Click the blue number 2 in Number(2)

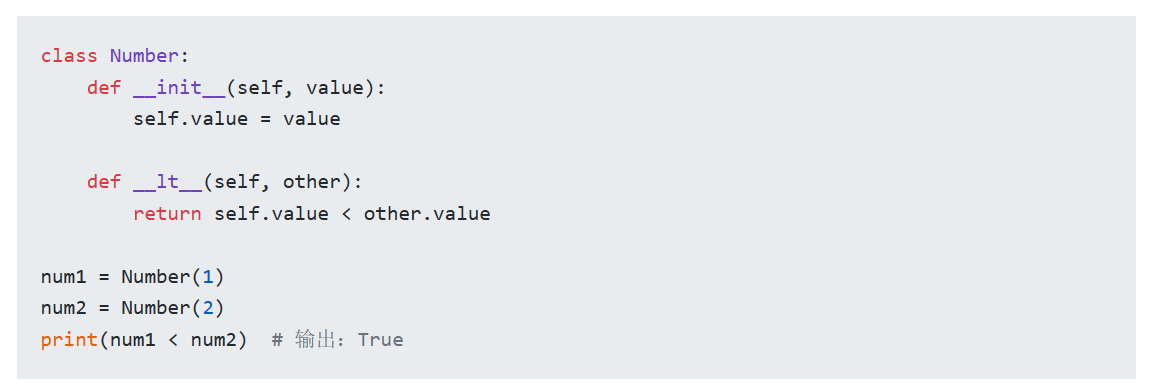pyautogui.click(x=208, y=308)
